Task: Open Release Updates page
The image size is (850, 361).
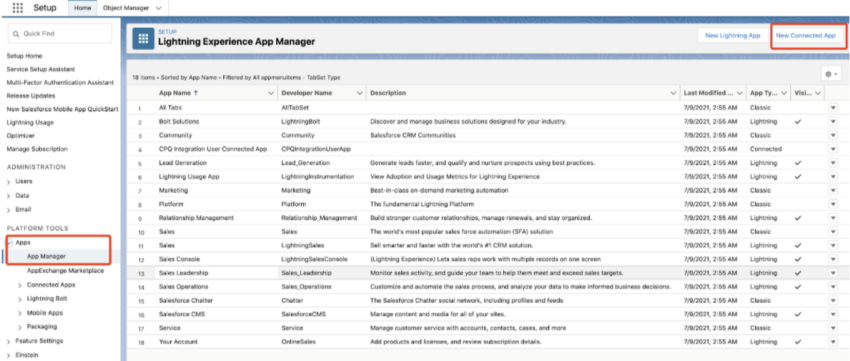Action: click(31, 96)
